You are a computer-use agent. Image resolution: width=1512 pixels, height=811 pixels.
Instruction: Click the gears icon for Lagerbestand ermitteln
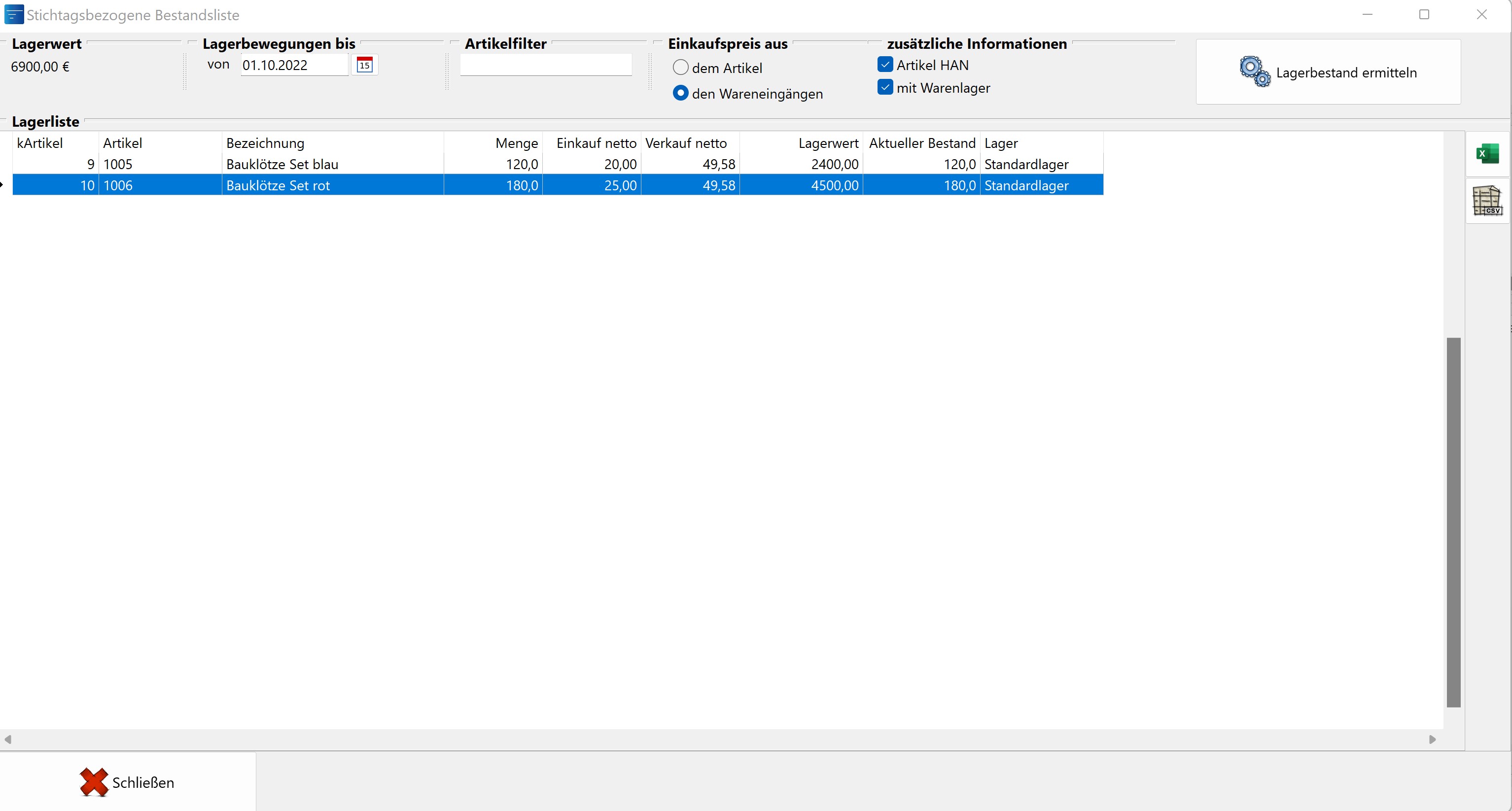[x=1255, y=71]
